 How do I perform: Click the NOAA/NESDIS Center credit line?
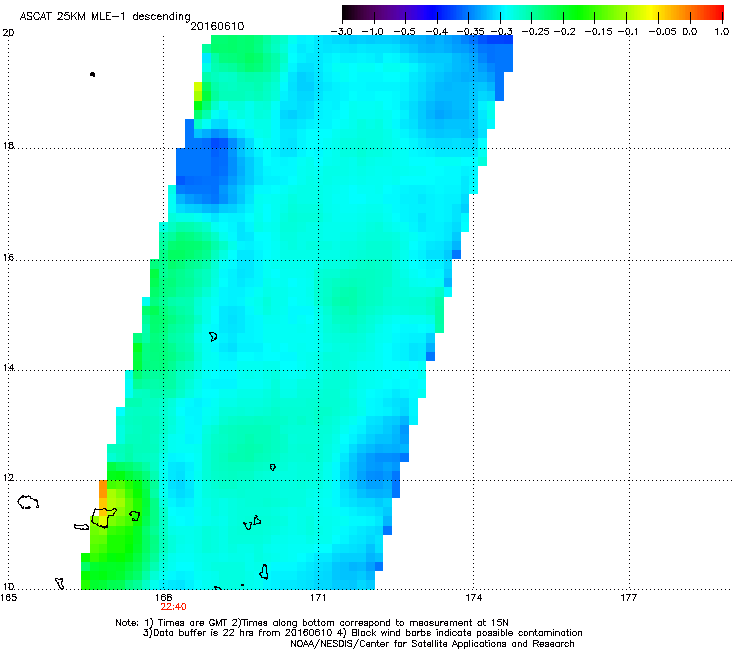point(432,643)
